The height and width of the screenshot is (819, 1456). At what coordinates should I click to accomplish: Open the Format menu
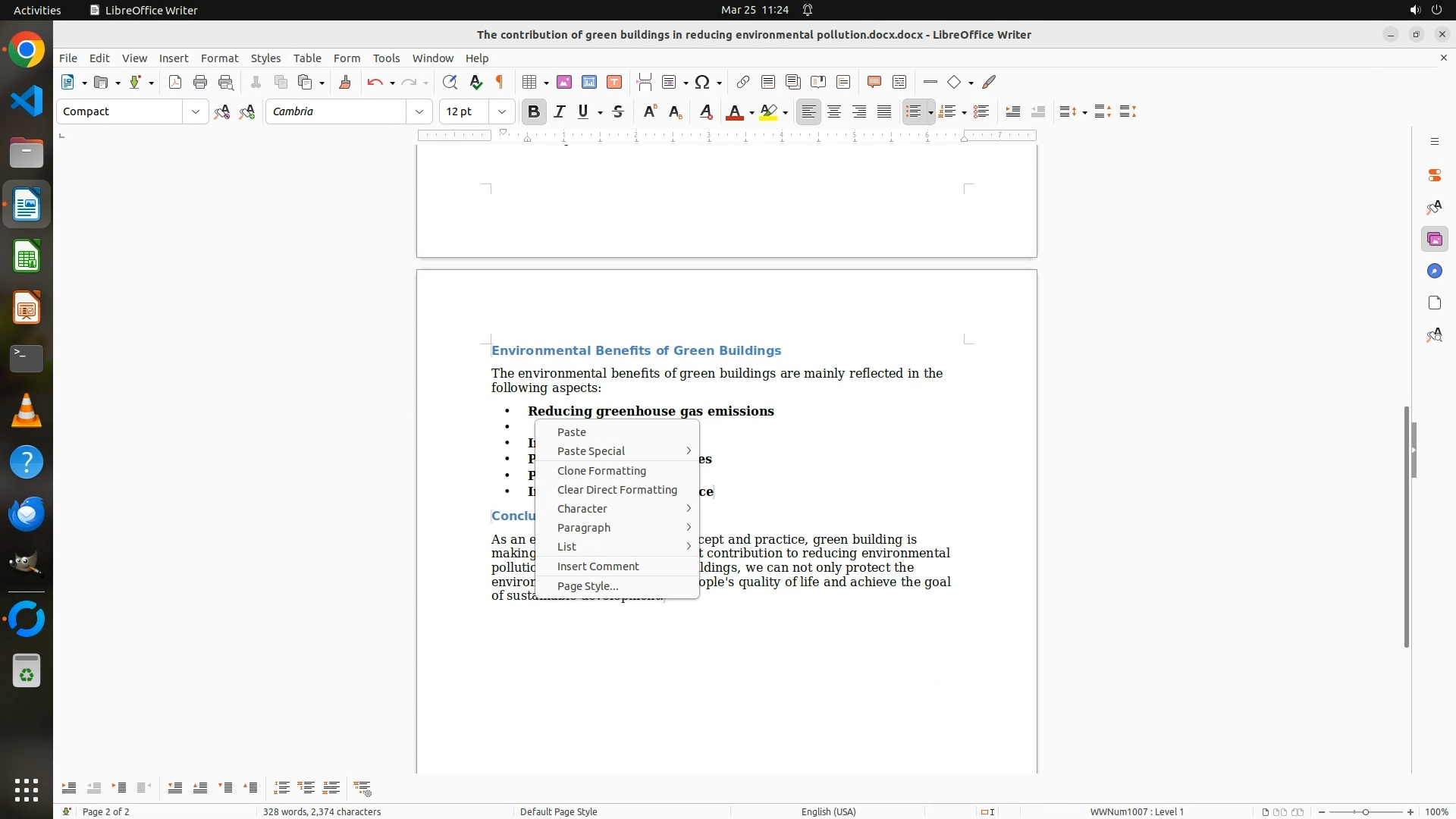219,58
